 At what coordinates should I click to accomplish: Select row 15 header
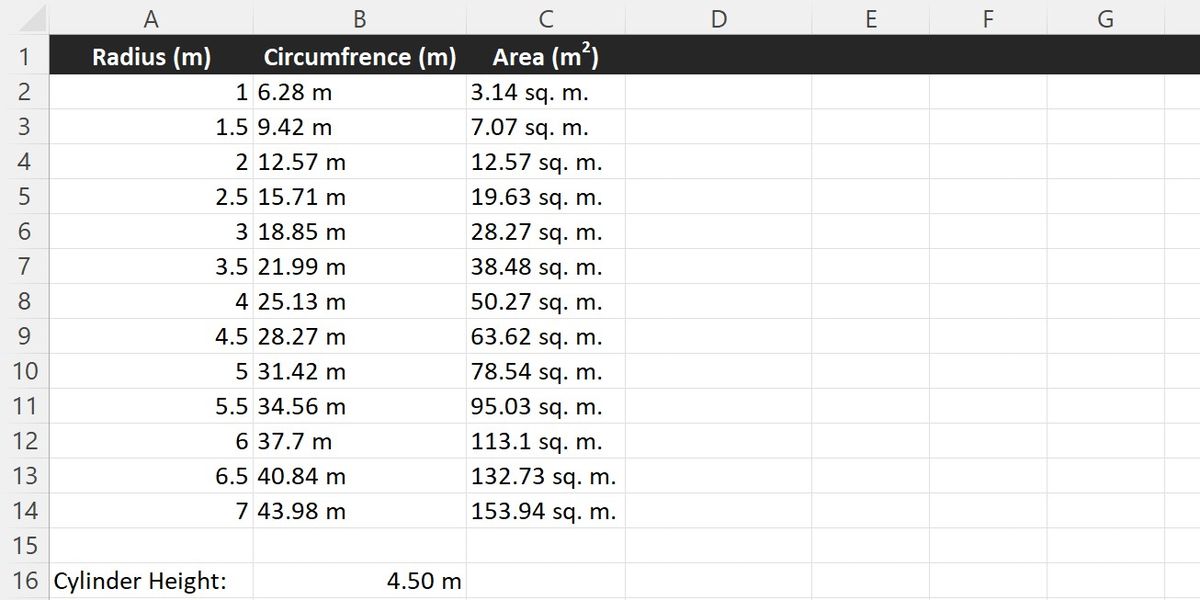(x=24, y=546)
